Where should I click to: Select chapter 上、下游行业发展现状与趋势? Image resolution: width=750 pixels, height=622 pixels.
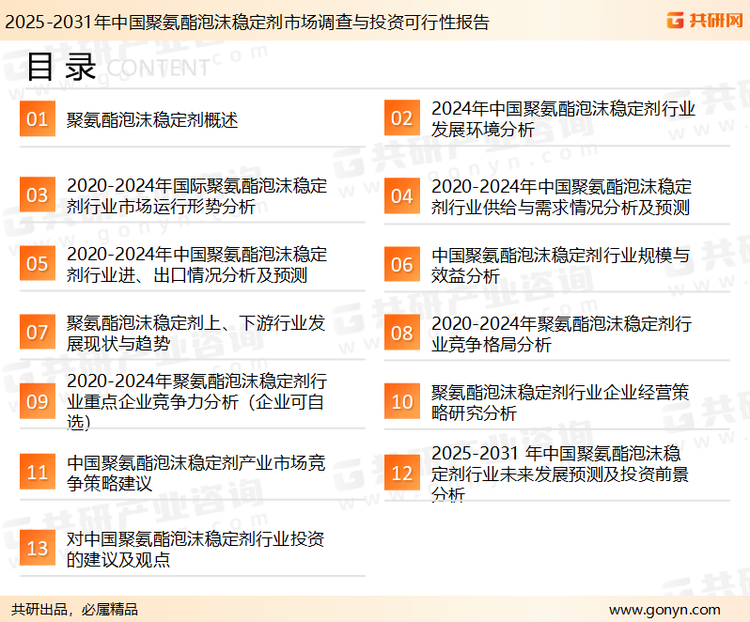[x=196, y=333]
